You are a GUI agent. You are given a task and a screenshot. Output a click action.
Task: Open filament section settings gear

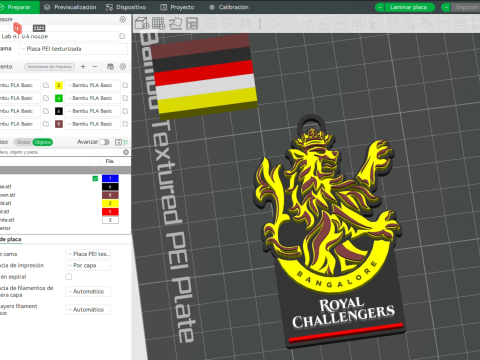pyautogui.click(x=123, y=67)
